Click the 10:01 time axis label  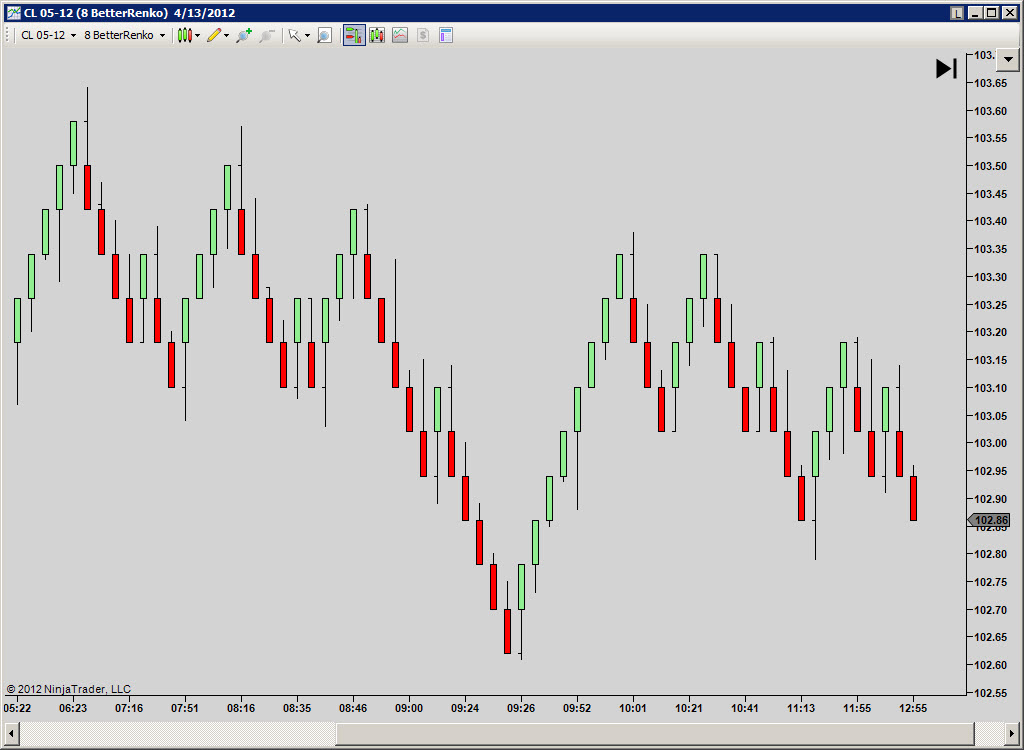(x=633, y=708)
